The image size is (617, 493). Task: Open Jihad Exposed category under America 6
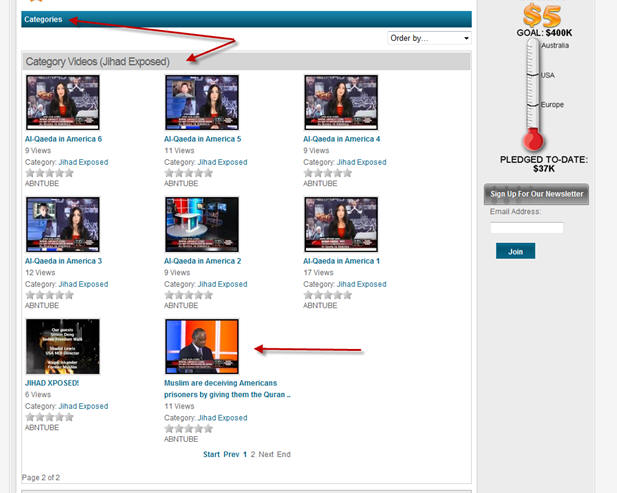click(x=83, y=162)
